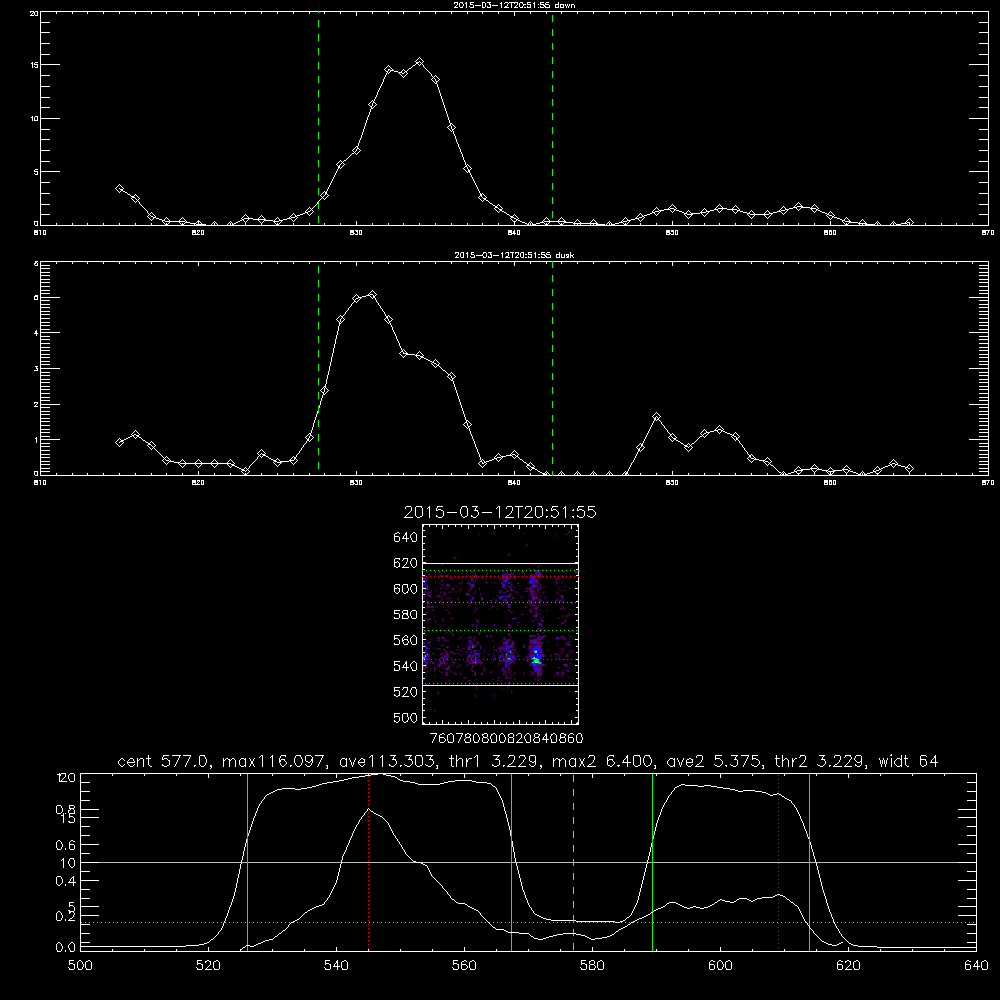The height and width of the screenshot is (1000, 1000).
Task: Click the 840 label on dusk plot x-axis
Action: [x=514, y=483]
